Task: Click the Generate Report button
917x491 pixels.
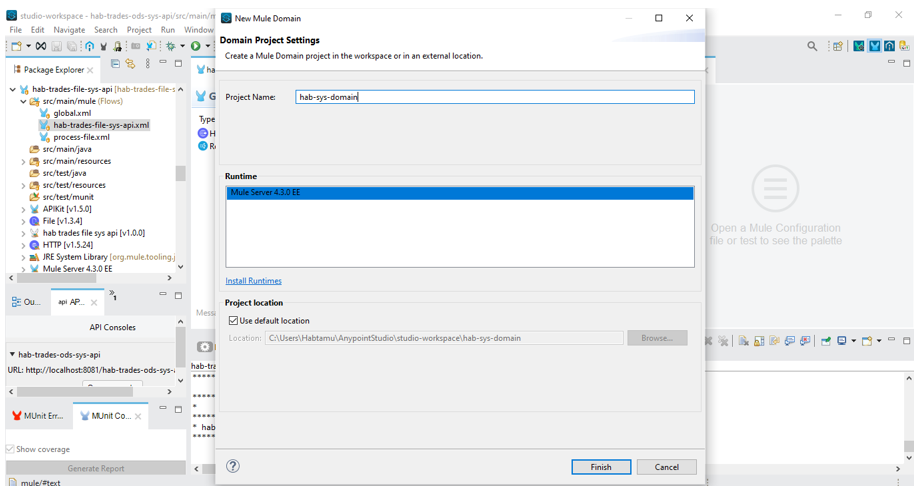Action: pos(96,468)
